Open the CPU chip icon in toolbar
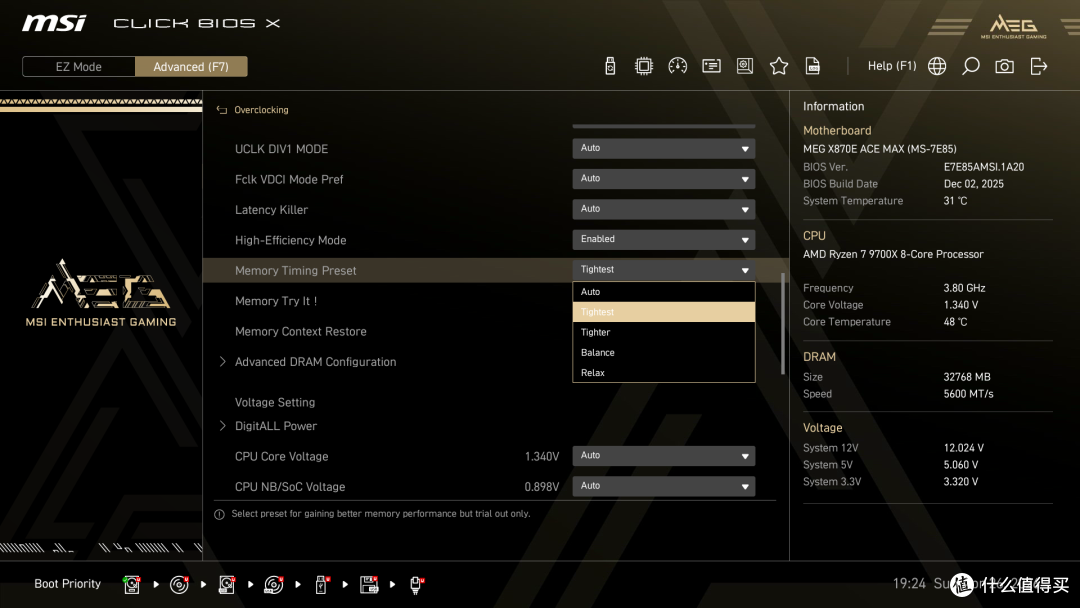Image resolution: width=1080 pixels, height=608 pixels. 643,66
